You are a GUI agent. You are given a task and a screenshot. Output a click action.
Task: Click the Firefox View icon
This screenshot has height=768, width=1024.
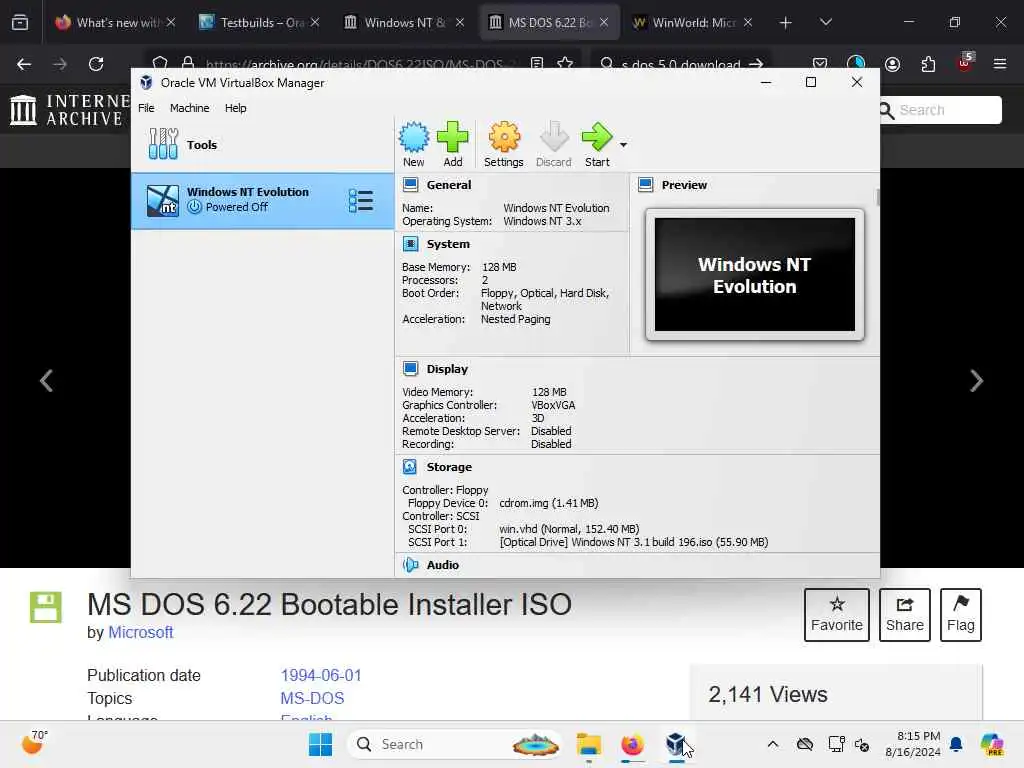(20, 23)
